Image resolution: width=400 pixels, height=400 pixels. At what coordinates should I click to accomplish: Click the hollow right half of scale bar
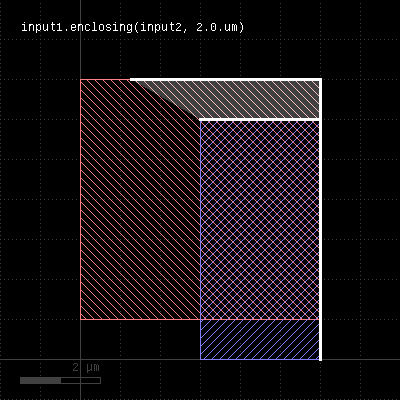tap(81, 380)
